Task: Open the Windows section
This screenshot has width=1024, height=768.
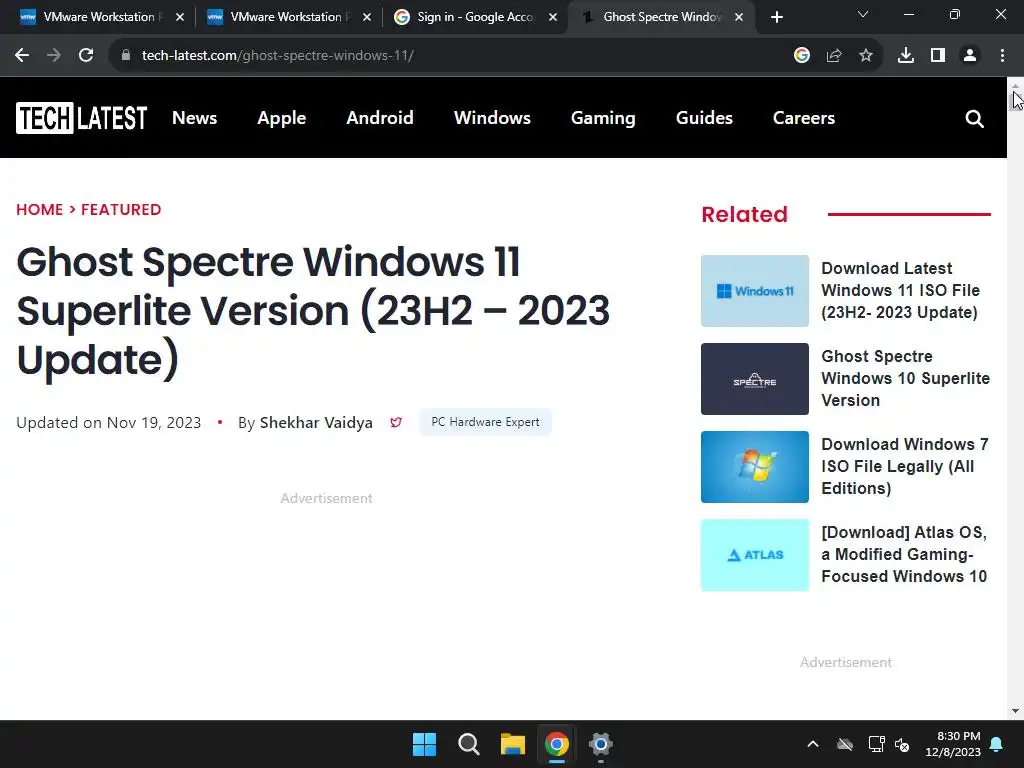Action: (492, 118)
